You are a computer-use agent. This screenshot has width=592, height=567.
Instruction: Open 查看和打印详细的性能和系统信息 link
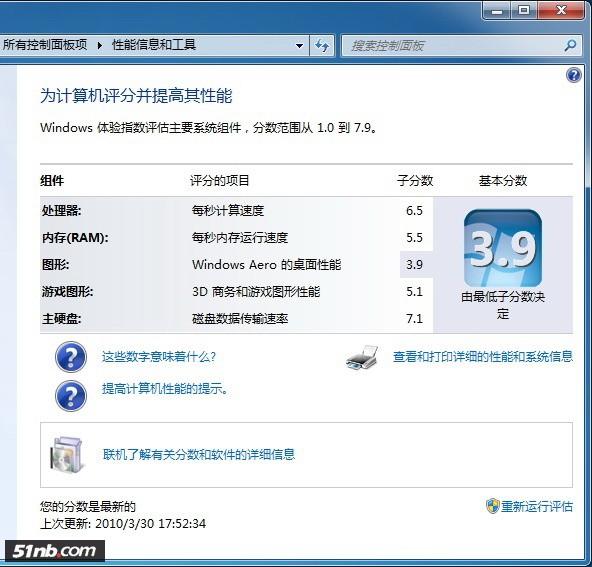coord(483,356)
